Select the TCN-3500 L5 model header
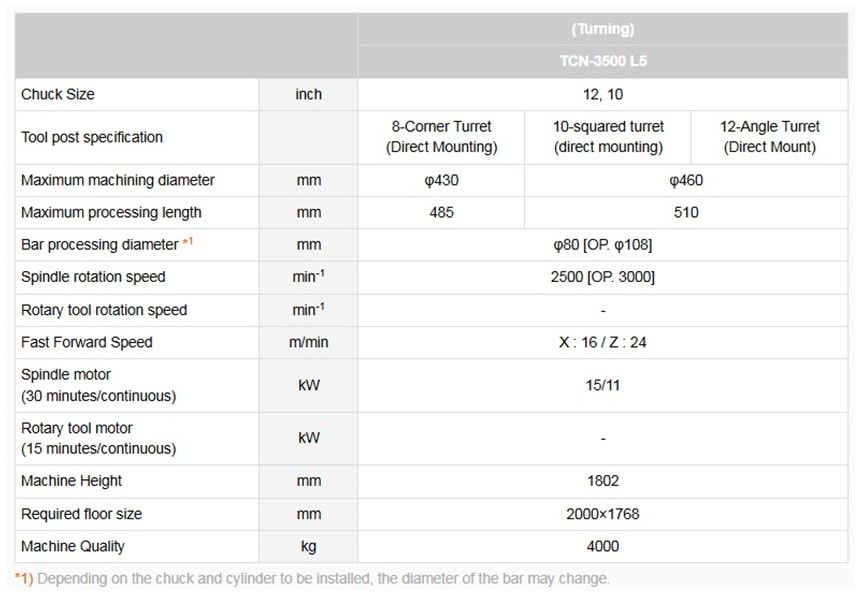Screen dimensions: 867x592 coord(603,60)
